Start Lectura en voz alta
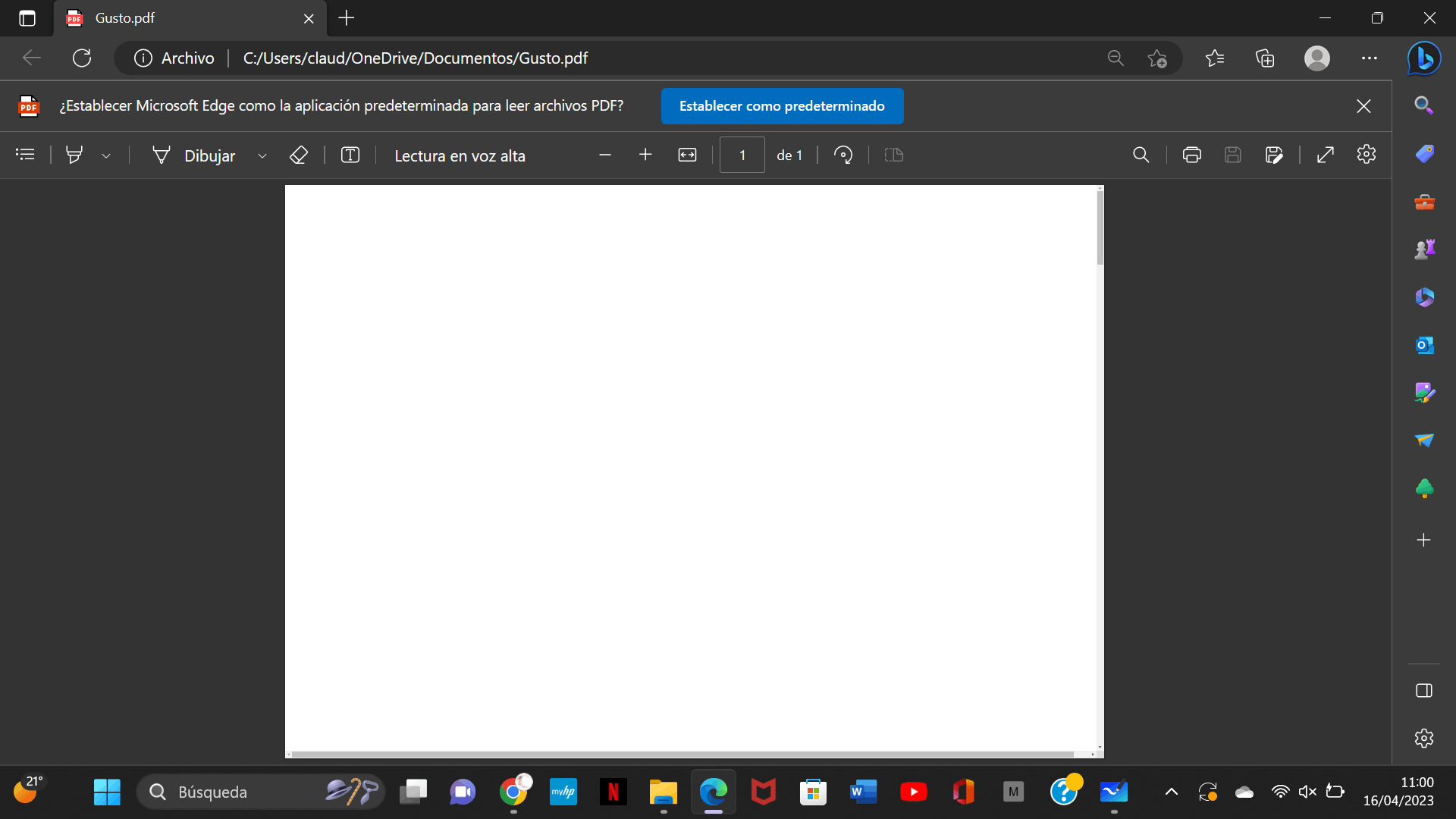 point(460,155)
